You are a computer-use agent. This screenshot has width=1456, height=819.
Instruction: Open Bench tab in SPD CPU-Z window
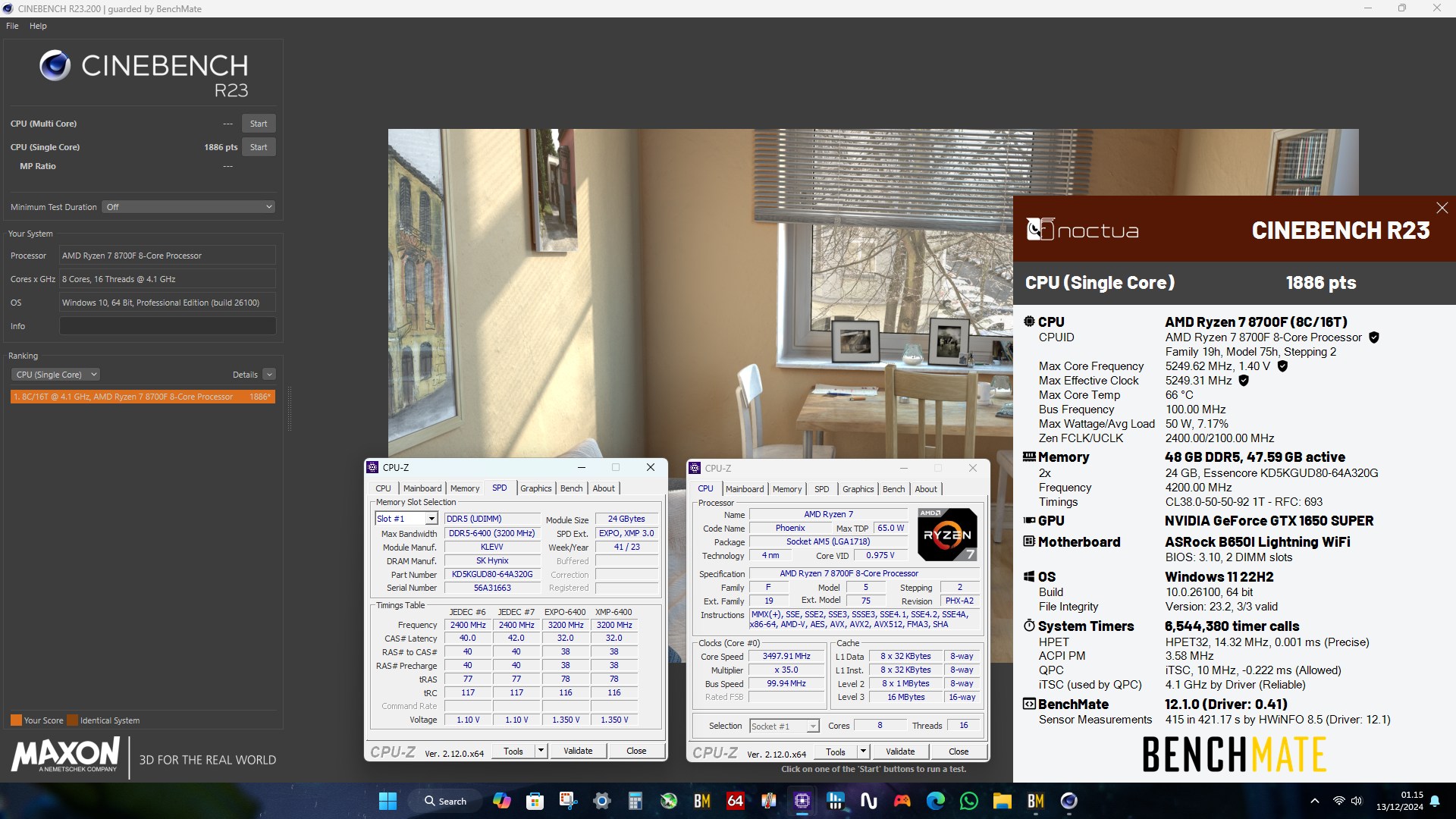(x=571, y=488)
